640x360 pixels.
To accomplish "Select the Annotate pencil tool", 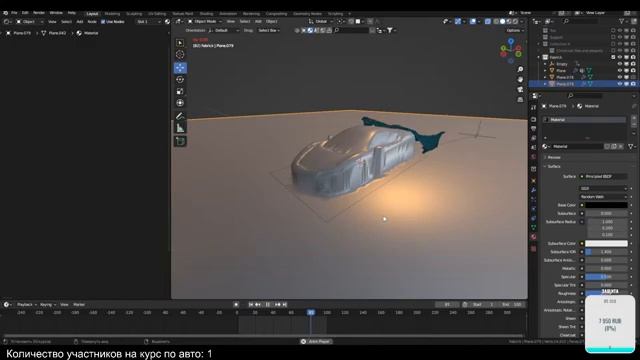I will coord(180,116).
